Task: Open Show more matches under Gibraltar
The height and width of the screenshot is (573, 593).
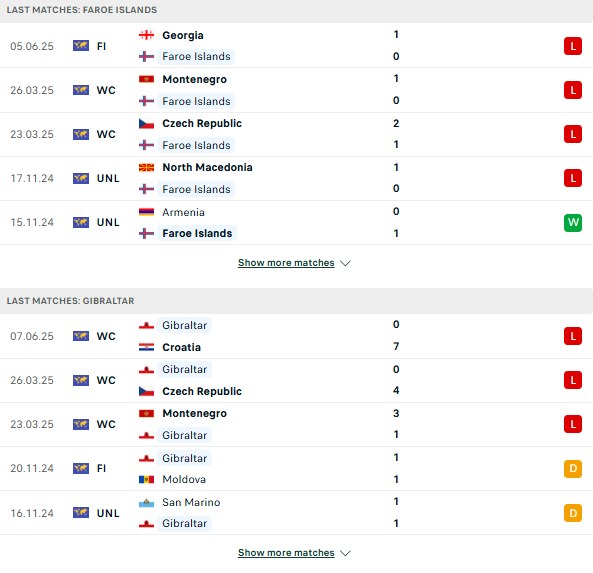Action: click(x=286, y=553)
